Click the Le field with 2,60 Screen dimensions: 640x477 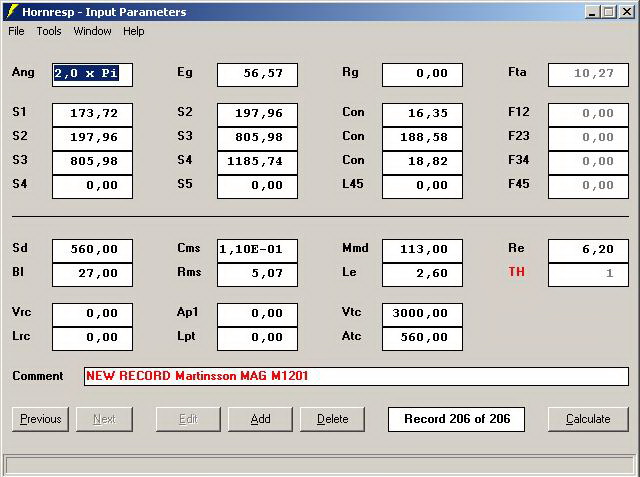[x=422, y=275]
